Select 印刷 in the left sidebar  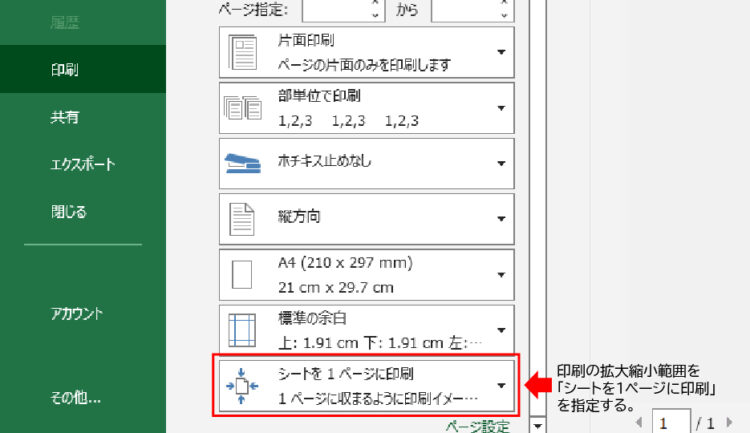click(65, 70)
